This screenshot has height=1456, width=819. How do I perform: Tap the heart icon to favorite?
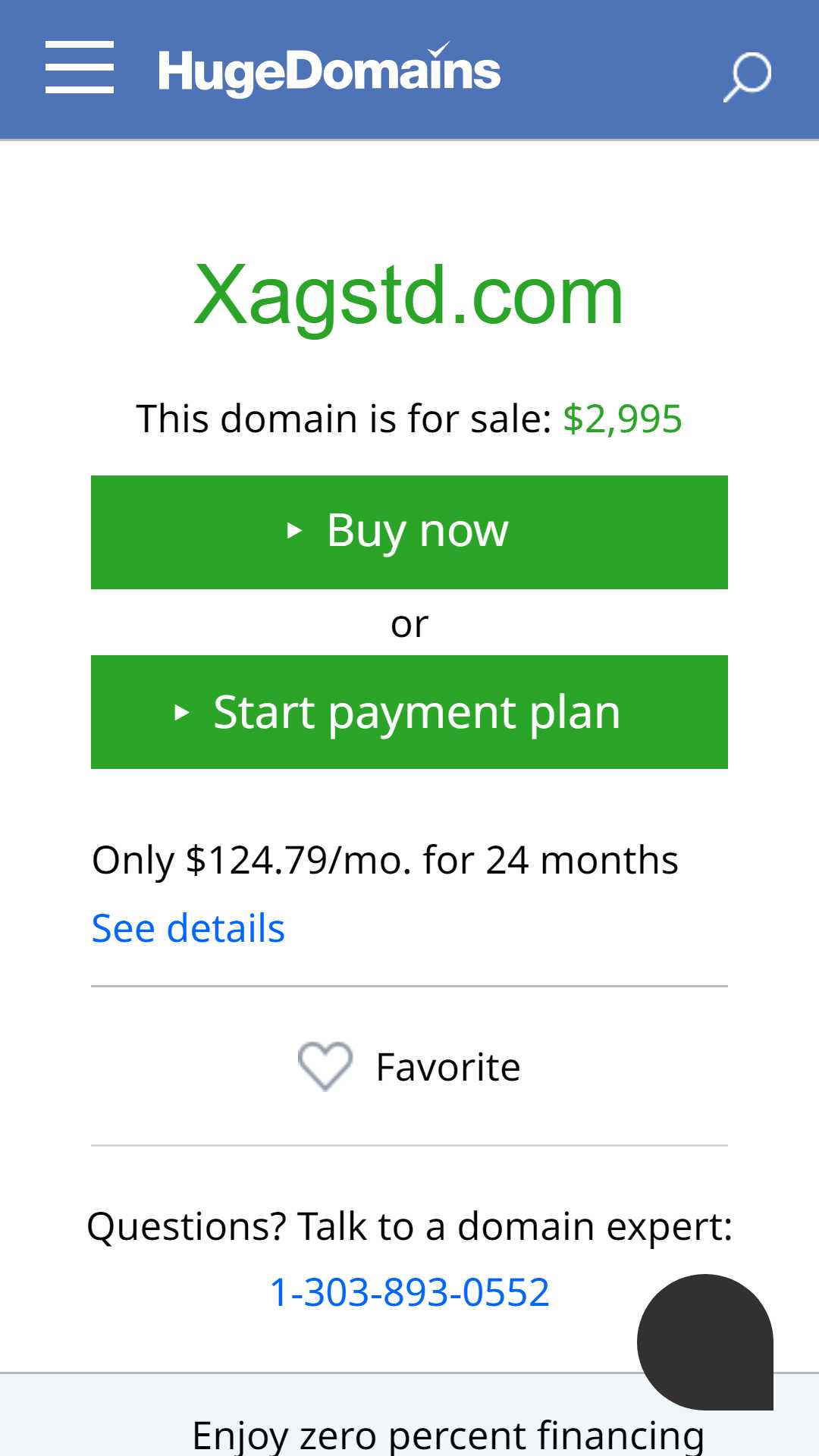[x=325, y=1066]
